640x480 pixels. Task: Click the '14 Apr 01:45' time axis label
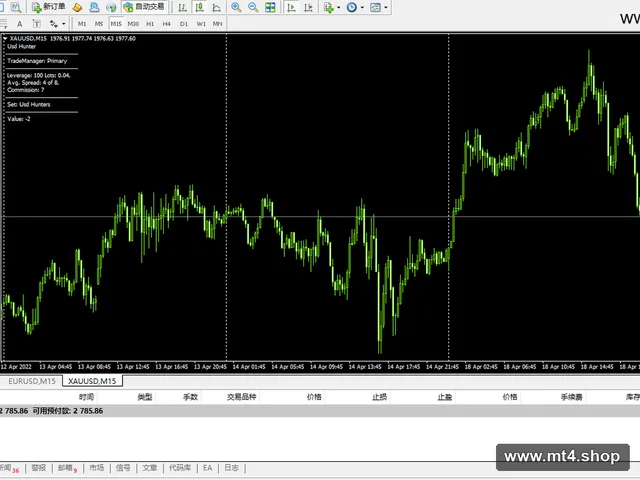[x=249, y=367]
